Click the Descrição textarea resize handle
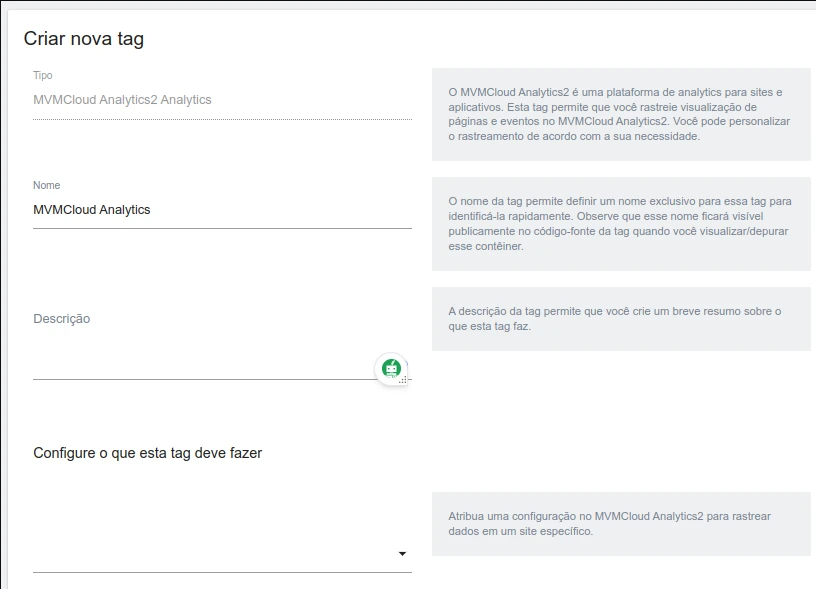The width and height of the screenshot is (816, 589). point(405,380)
